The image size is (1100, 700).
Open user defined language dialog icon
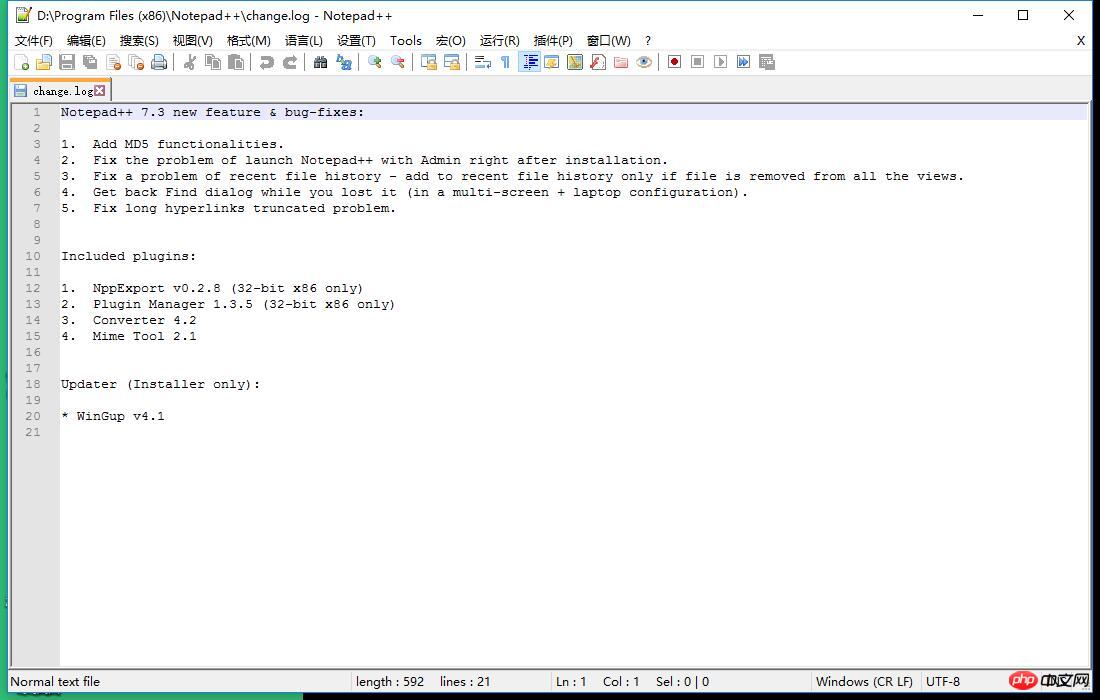tap(551, 62)
